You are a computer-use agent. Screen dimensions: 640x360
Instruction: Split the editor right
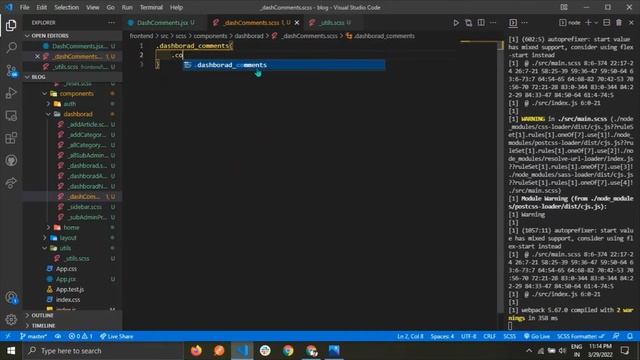(x=481, y=23)
